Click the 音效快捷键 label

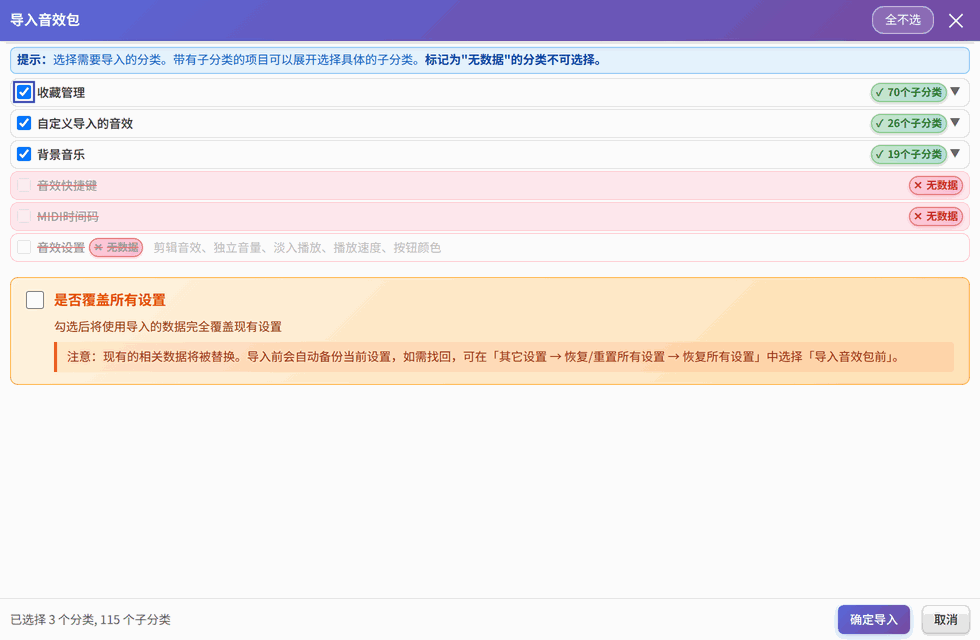(67, 186)
